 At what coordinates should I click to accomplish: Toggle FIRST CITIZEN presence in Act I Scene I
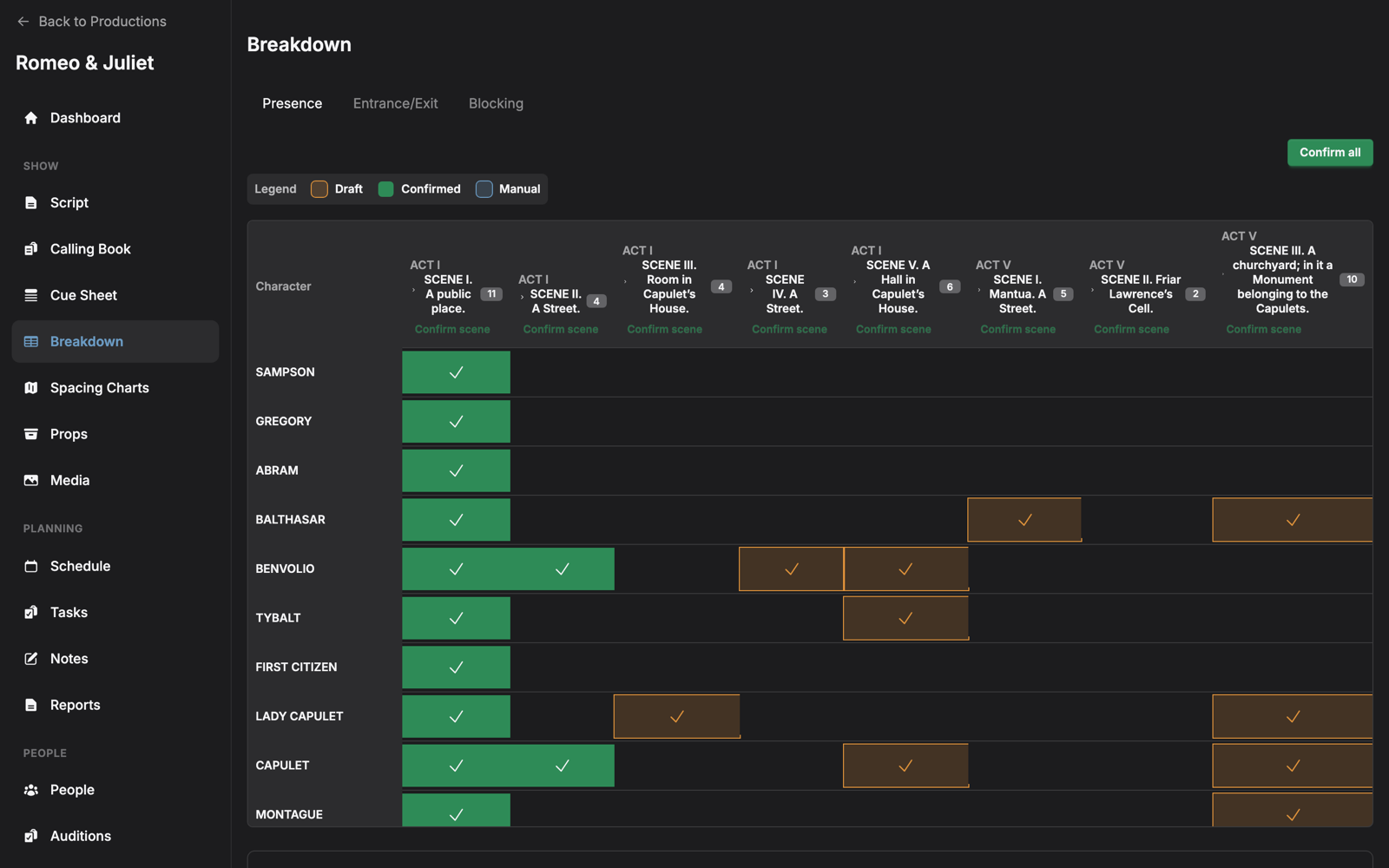click(456, 667)
